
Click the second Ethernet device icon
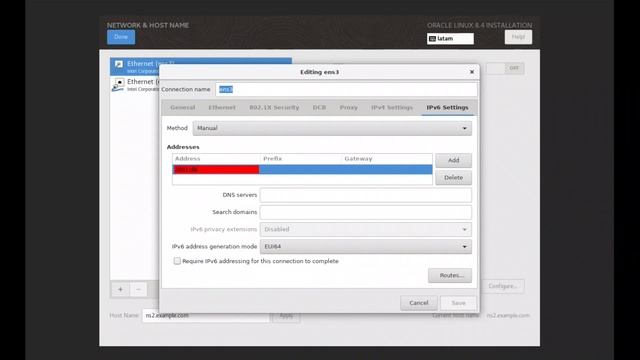[118, 85]
